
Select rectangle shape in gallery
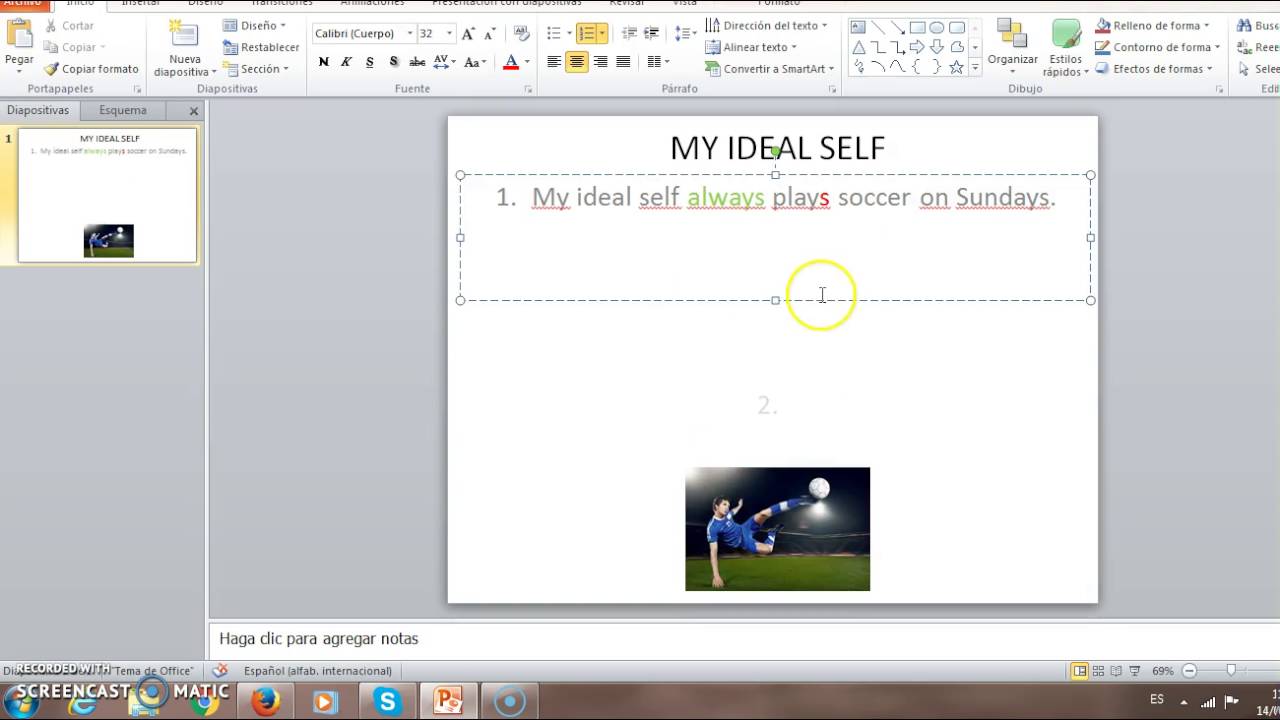point(917,27)
